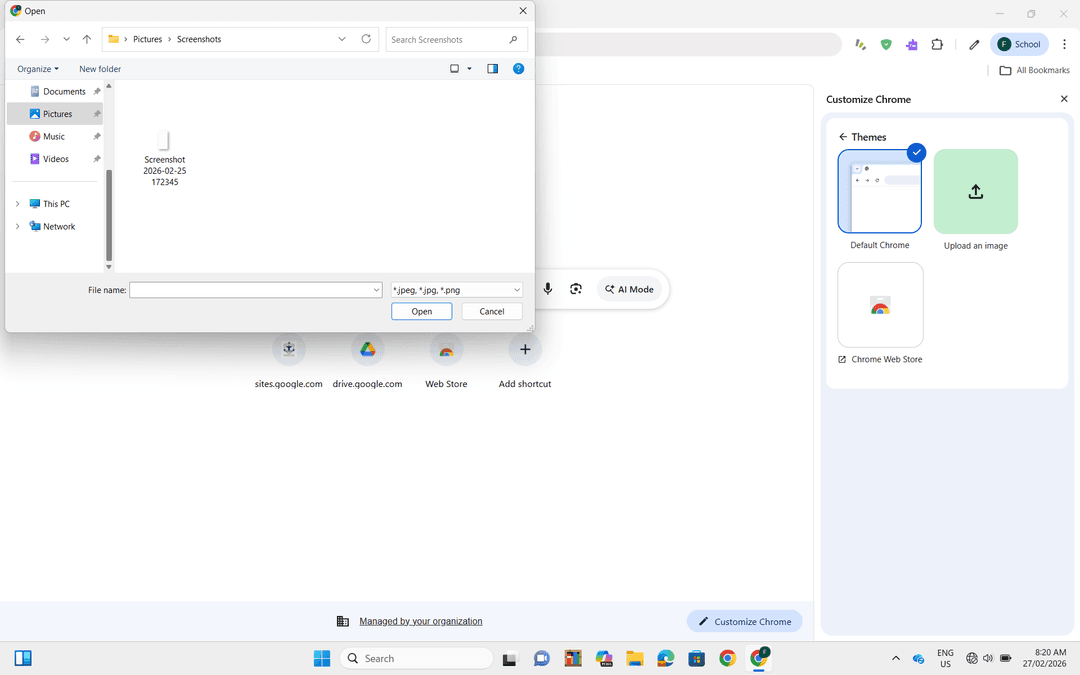The image size is (1080, 675).
Task: Refresh the Screenshots folder view
Action: pos(366,39)
